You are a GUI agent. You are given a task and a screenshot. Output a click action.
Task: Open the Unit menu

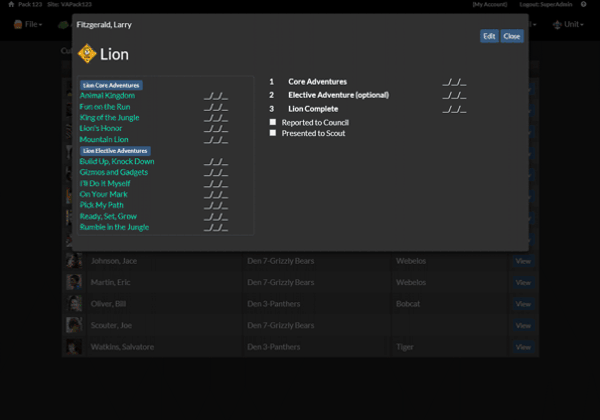pos(568,24)
